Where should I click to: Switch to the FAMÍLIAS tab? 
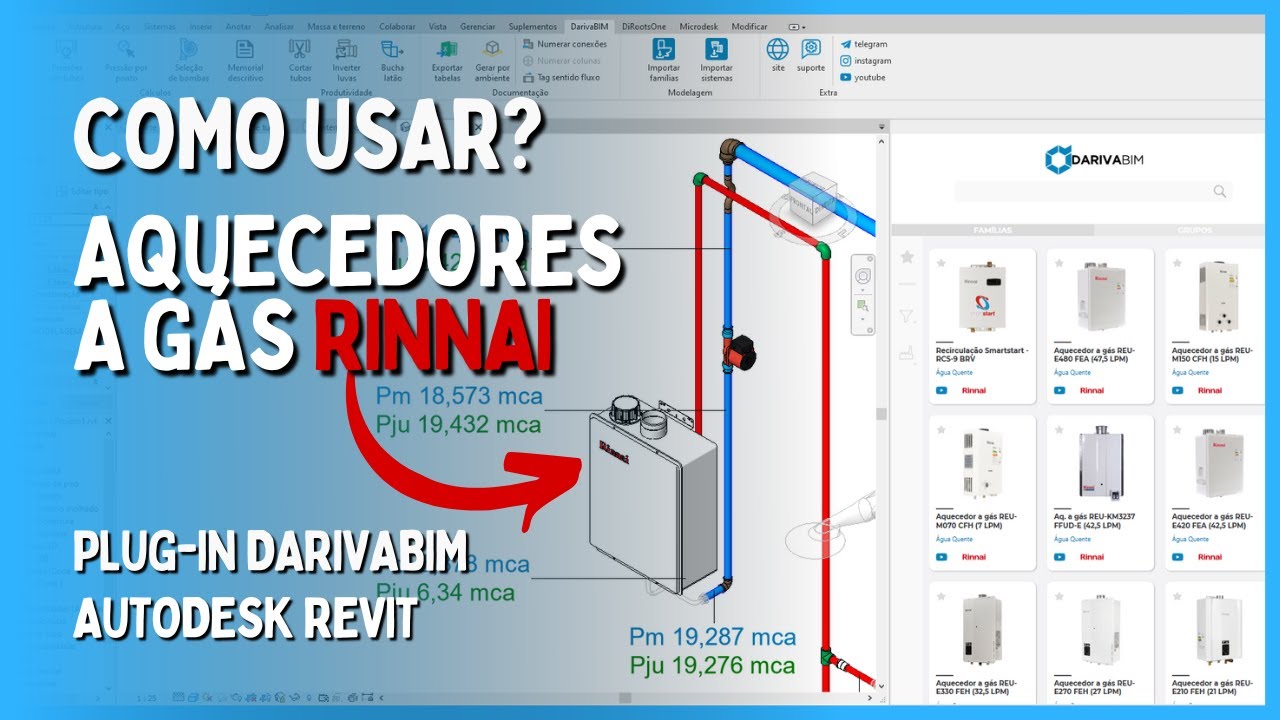click(x=993, y=230)
